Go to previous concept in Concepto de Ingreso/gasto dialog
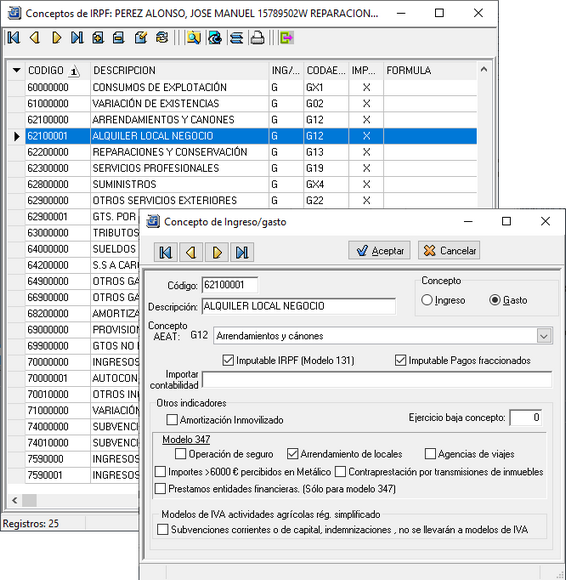Image resolution: width=566 pixels, height=580 pixels. tap(191, 252)
